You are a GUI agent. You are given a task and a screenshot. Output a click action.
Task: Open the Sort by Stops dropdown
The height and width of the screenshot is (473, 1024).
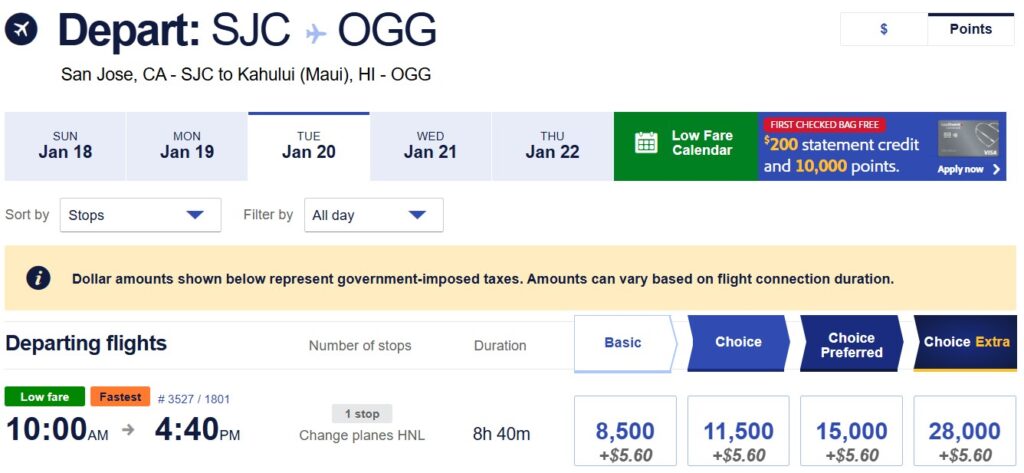[x=140, y=215]
